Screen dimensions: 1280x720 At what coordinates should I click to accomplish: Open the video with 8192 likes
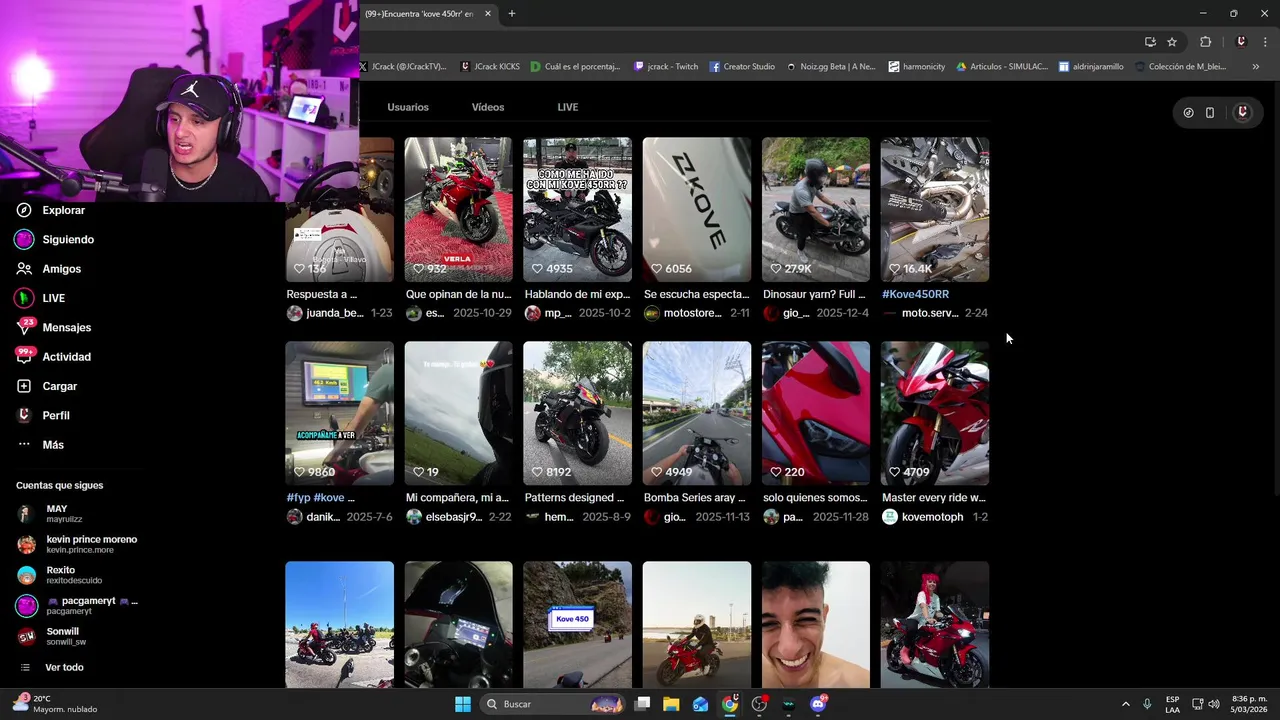(x=577, y=413)
